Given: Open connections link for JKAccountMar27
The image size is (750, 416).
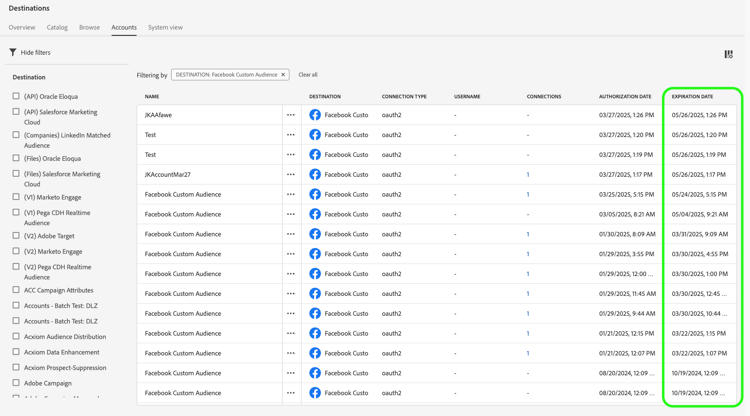Looking at the screenshot, I should click(x=528, y=175).
